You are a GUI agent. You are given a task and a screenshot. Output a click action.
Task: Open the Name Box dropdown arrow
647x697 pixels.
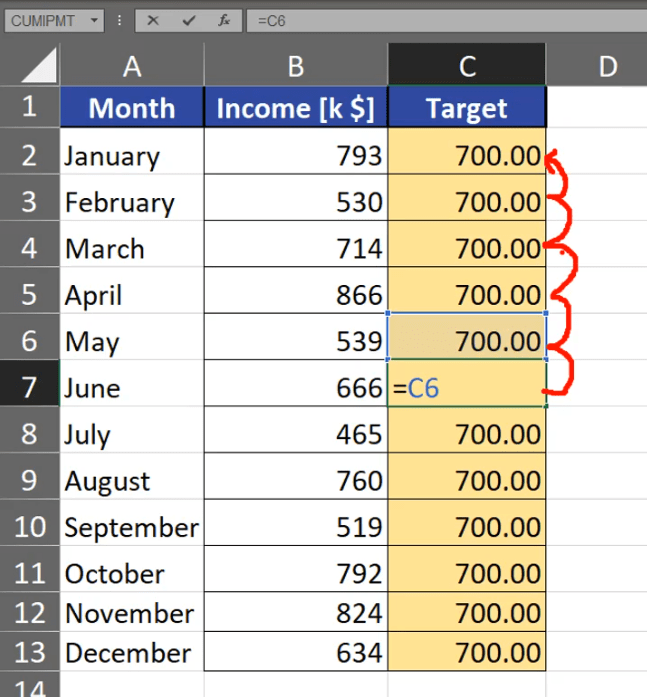click(x=94, y=20)
